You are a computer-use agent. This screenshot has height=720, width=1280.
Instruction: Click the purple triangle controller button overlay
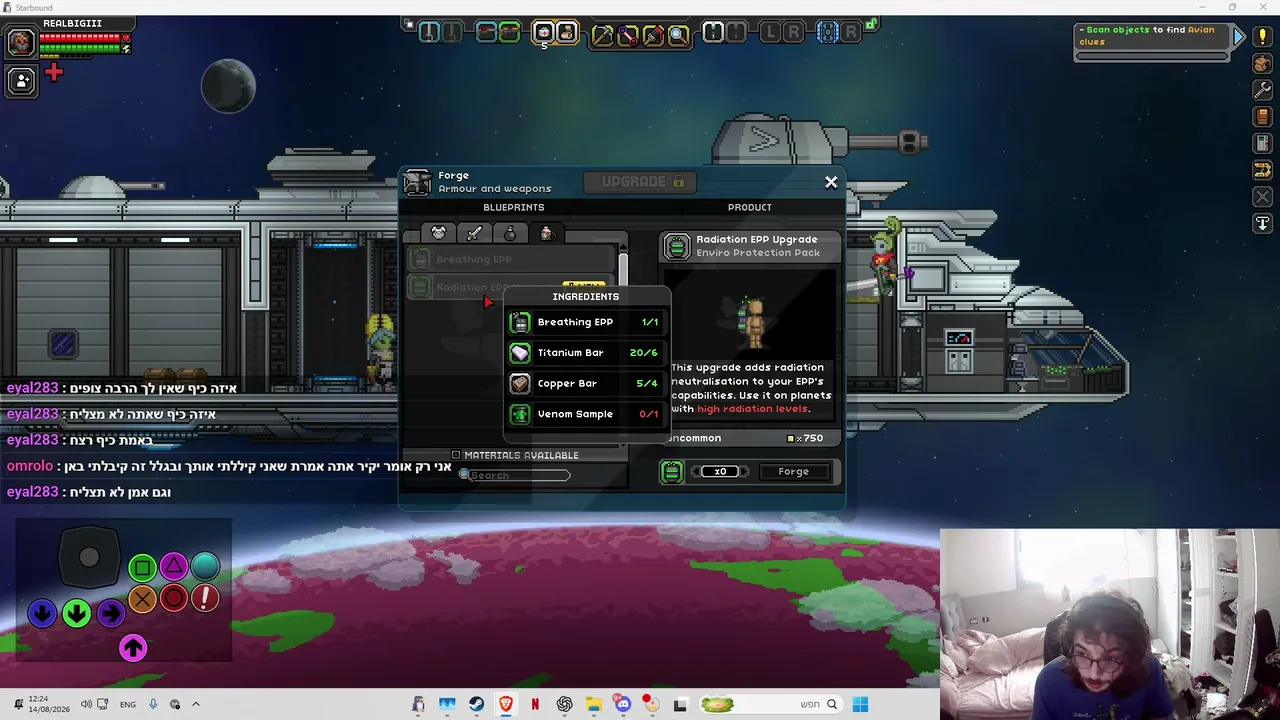[174, 568]
